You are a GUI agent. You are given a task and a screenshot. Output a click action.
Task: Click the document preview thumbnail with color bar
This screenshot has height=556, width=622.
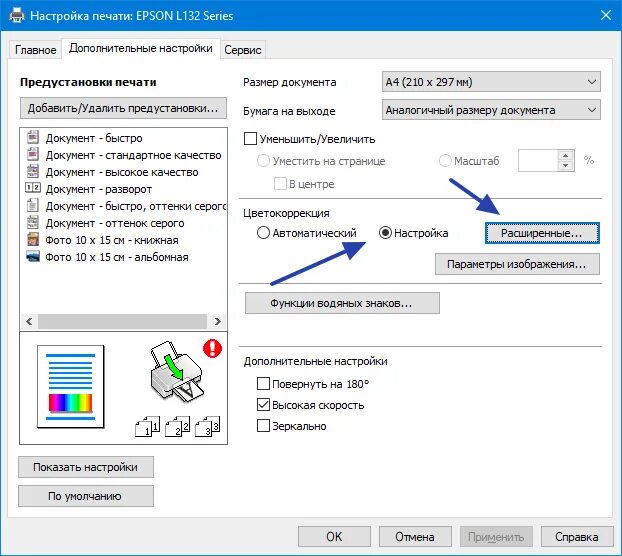pos(71,387)
